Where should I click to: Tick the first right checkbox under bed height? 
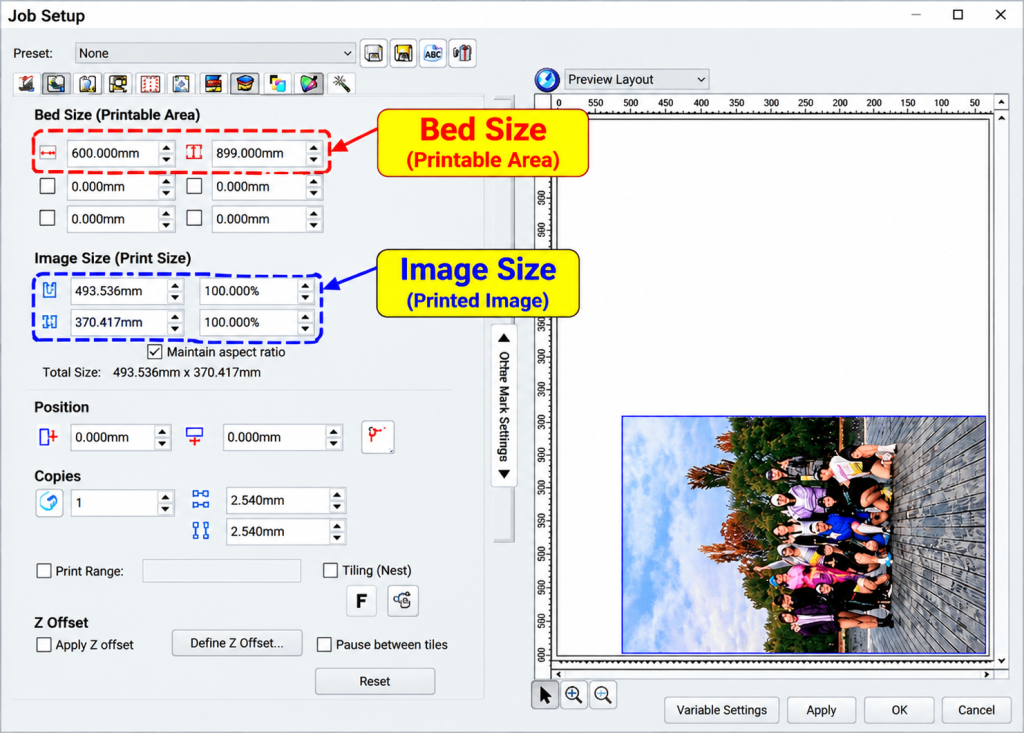click(194, 186)
